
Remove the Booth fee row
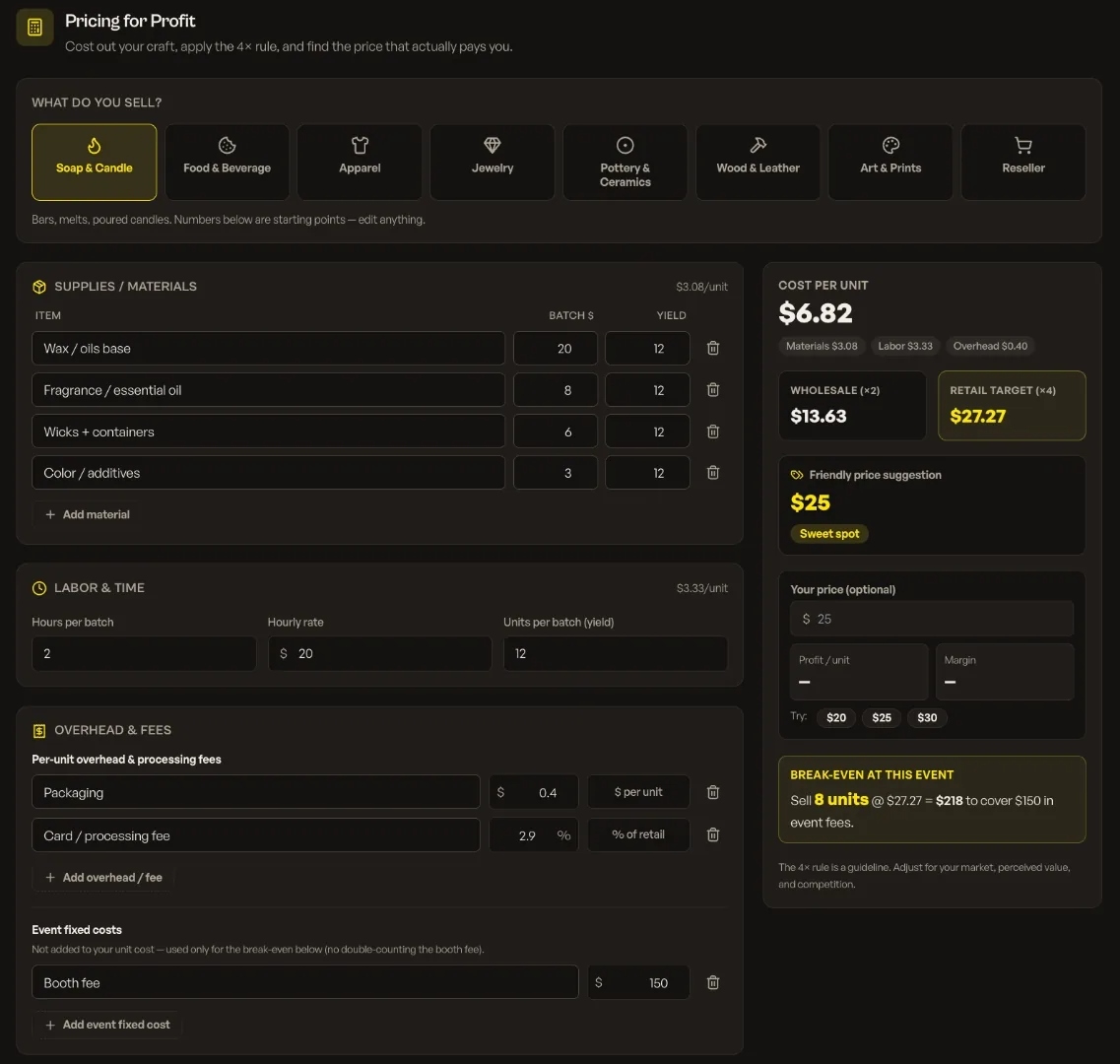pos(713,982)
